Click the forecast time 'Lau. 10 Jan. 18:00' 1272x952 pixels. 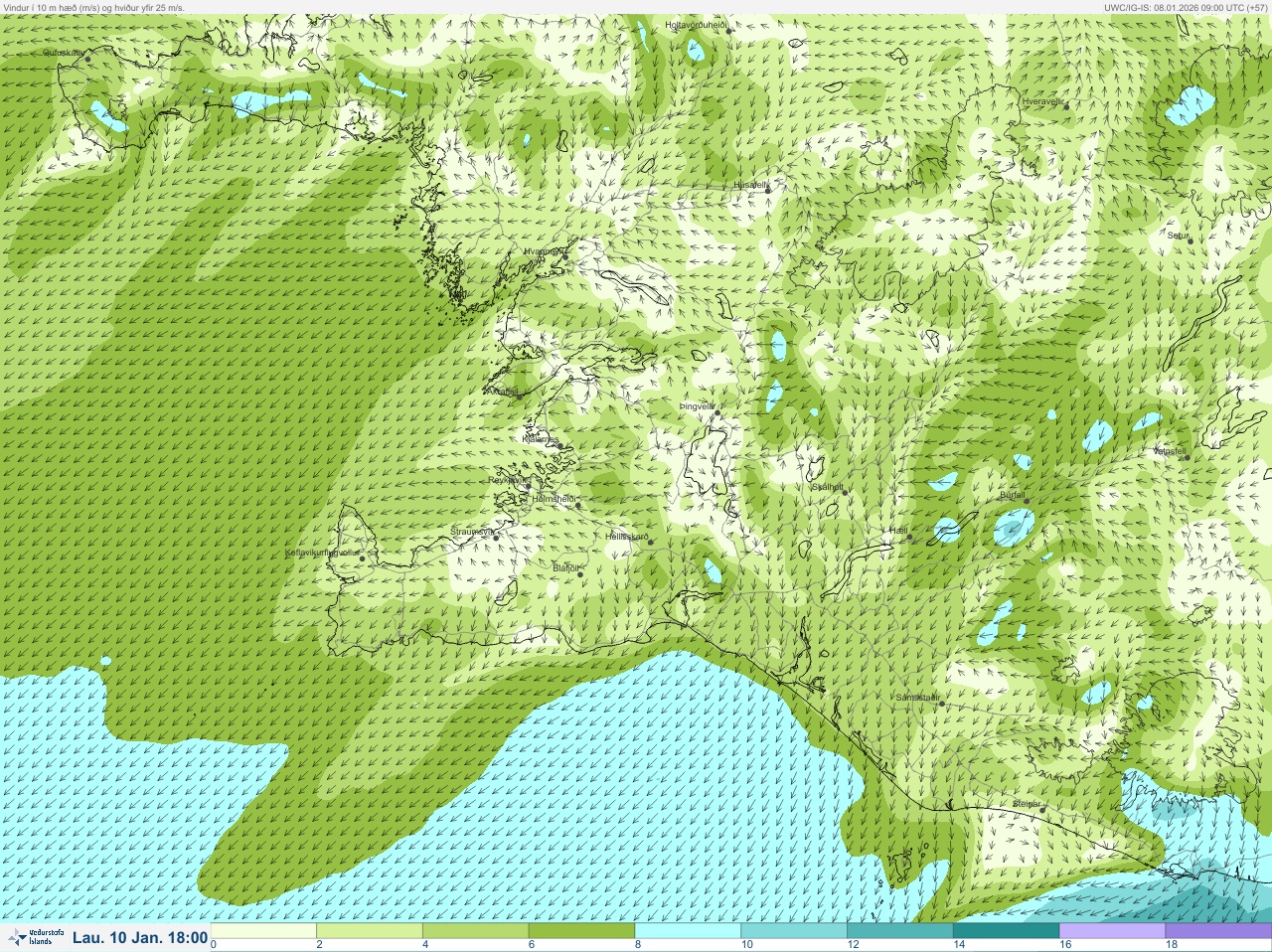click(140, 937)
